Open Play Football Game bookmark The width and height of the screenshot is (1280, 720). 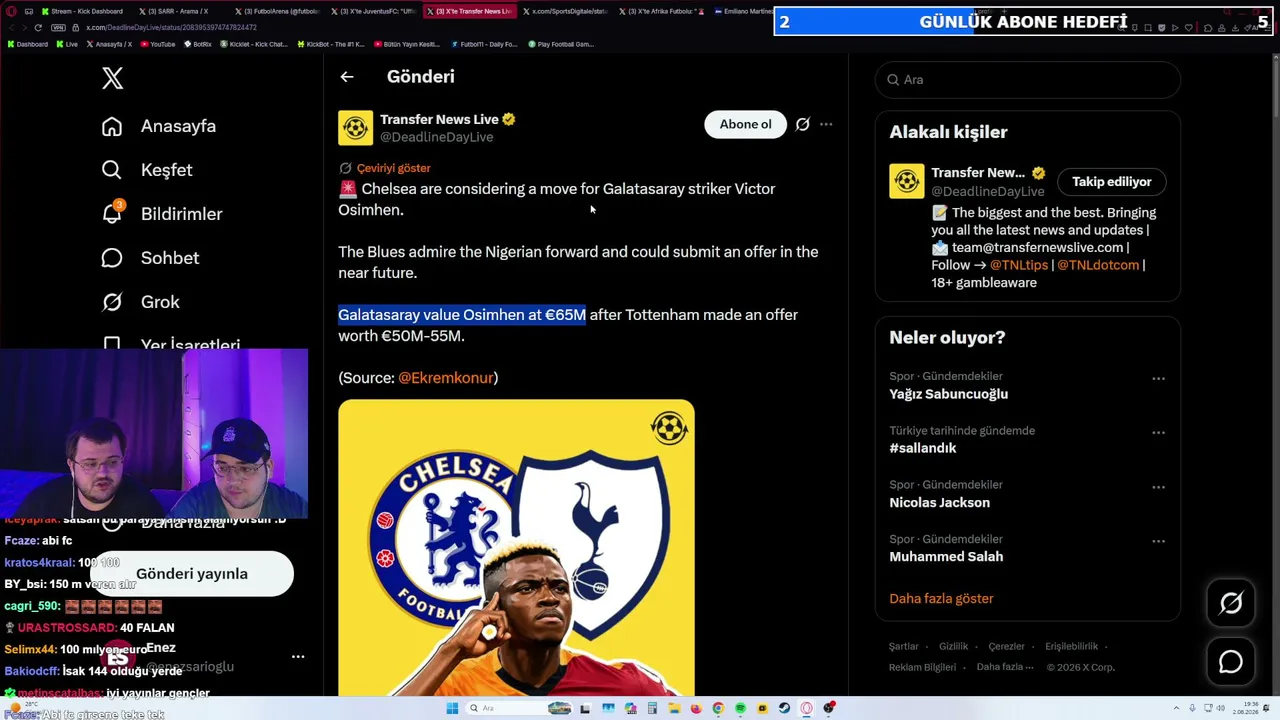(x=560, y=44)
